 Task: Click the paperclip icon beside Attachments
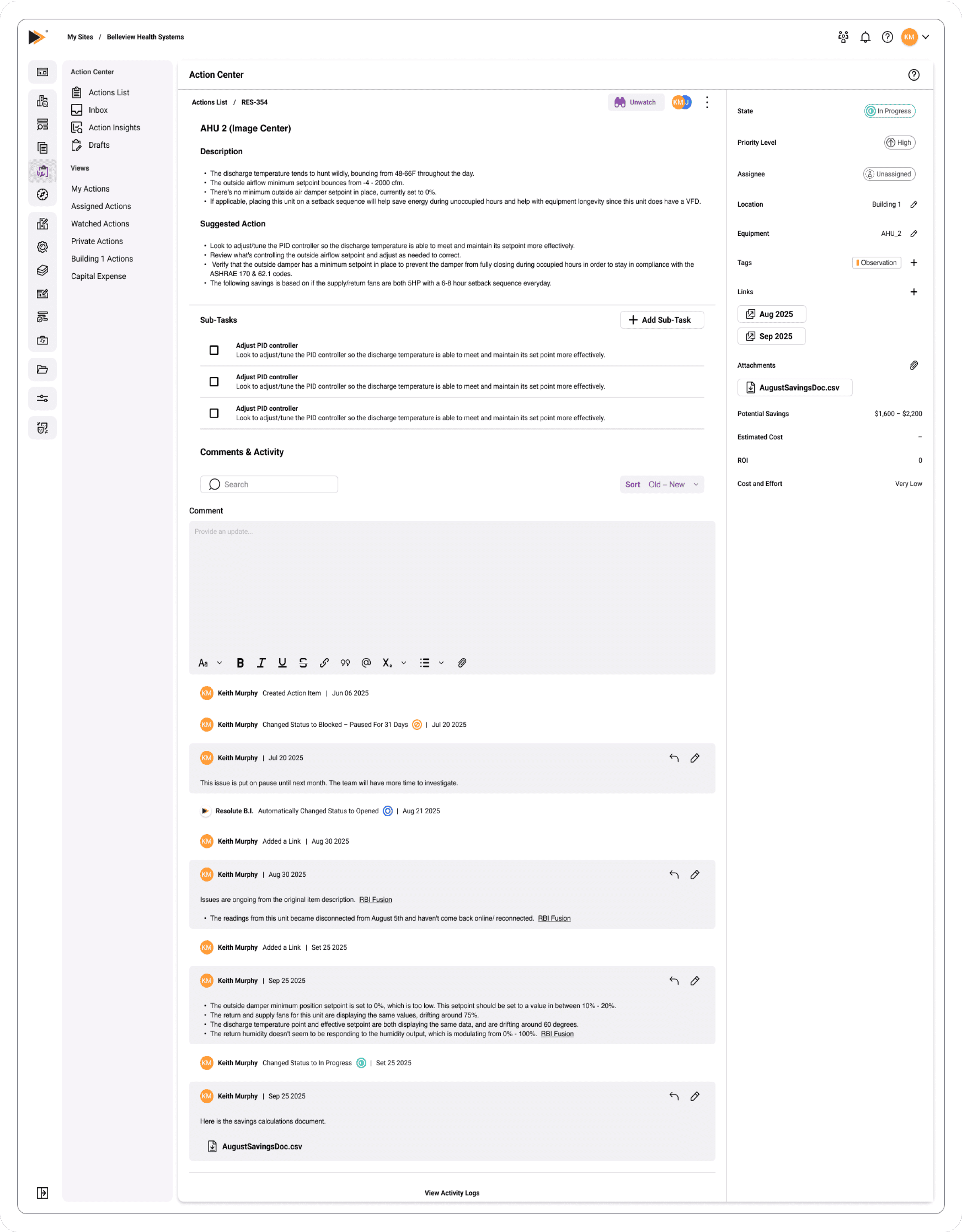pos(913,366)
